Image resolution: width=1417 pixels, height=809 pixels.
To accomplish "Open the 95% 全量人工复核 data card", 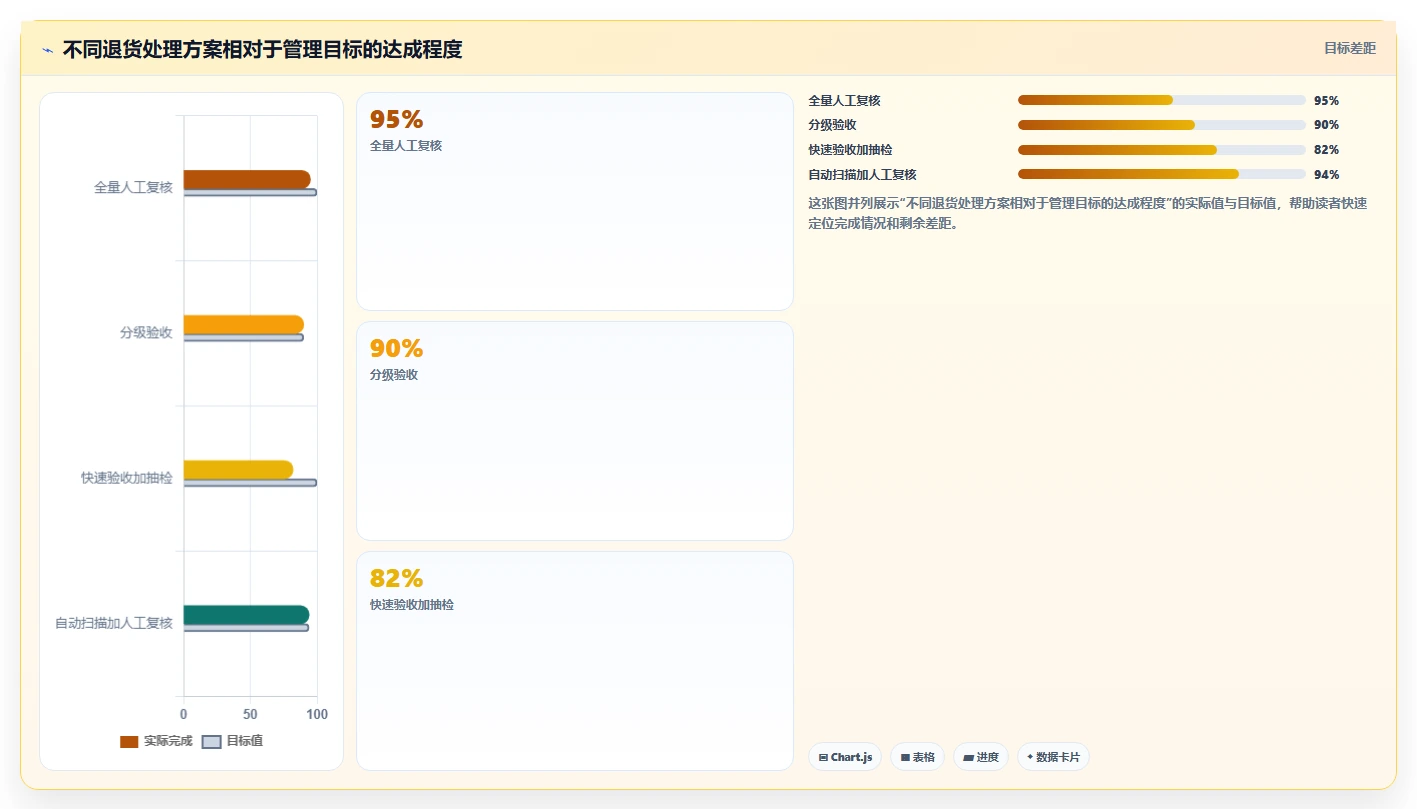I will [575, 201].
